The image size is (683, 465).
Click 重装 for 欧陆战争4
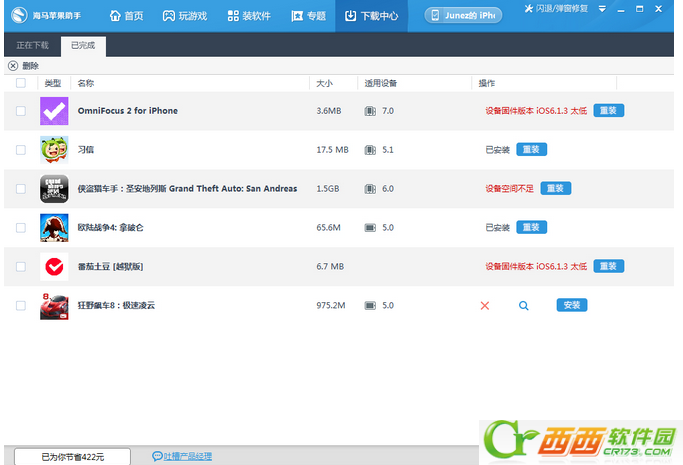[x=531, y=227]
